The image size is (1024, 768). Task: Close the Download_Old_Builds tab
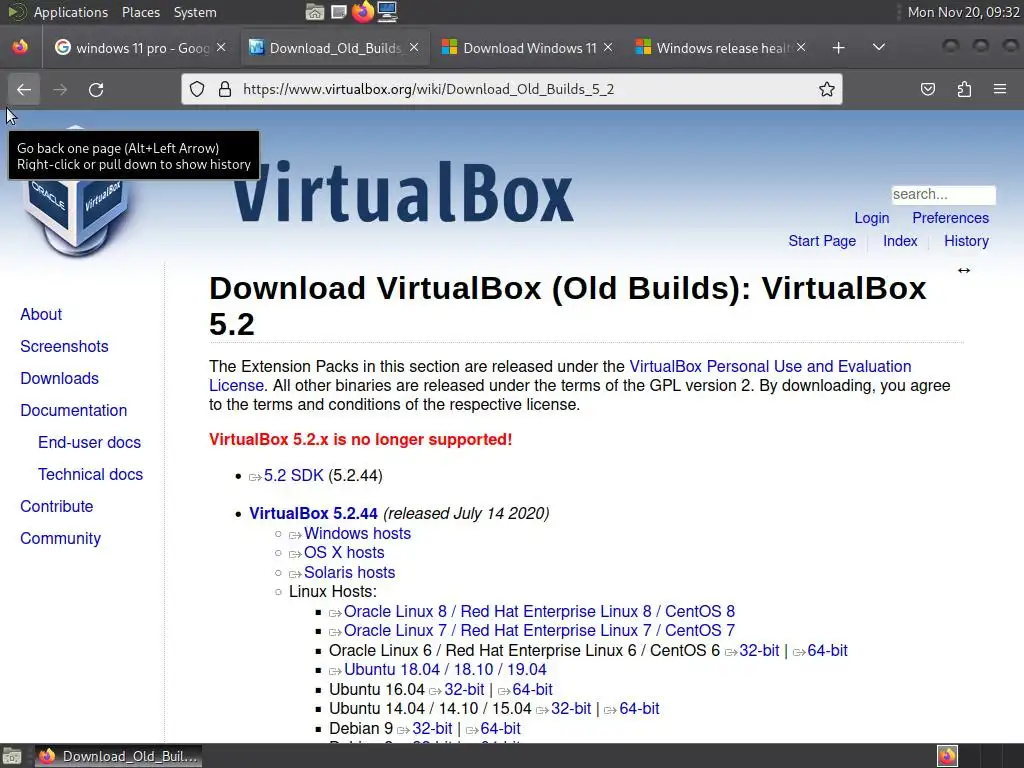coord(414,48)
